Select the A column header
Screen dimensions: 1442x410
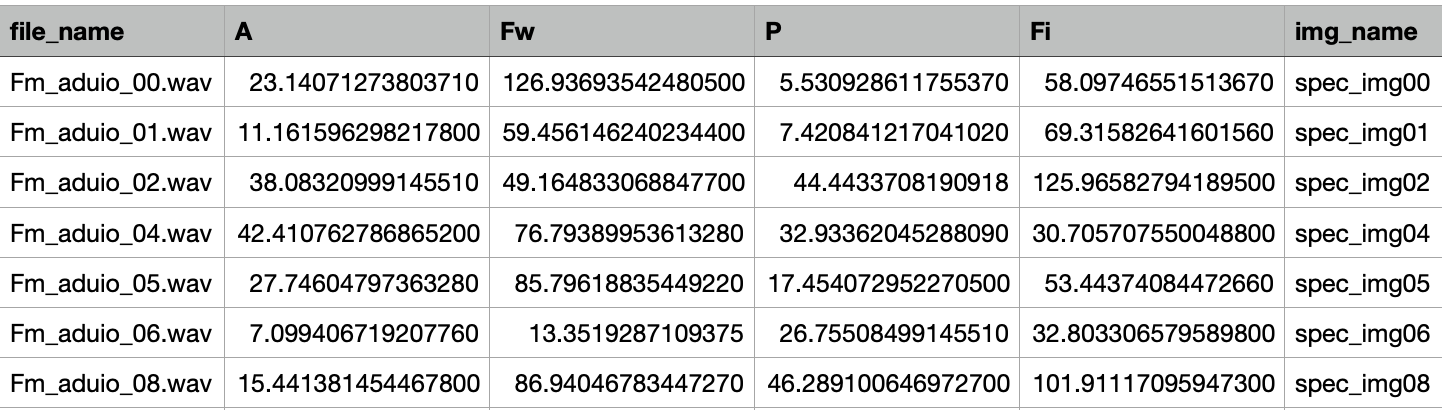pyautogui.click(x=243, y=32)
